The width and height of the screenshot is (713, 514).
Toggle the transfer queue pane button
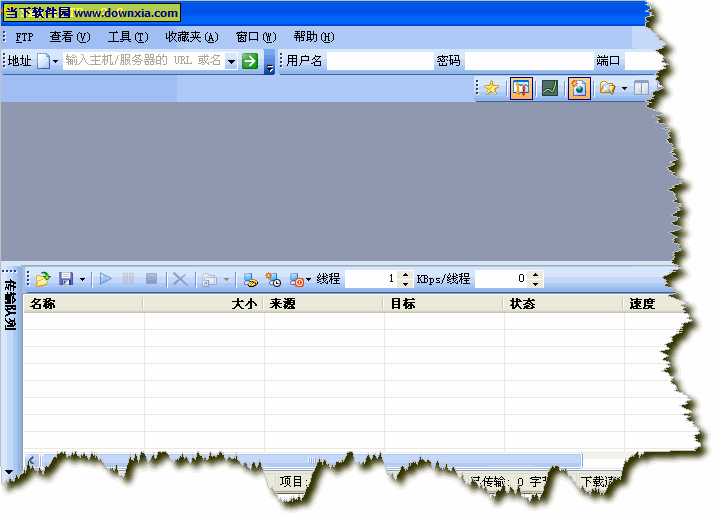click(x=520, y=88)
